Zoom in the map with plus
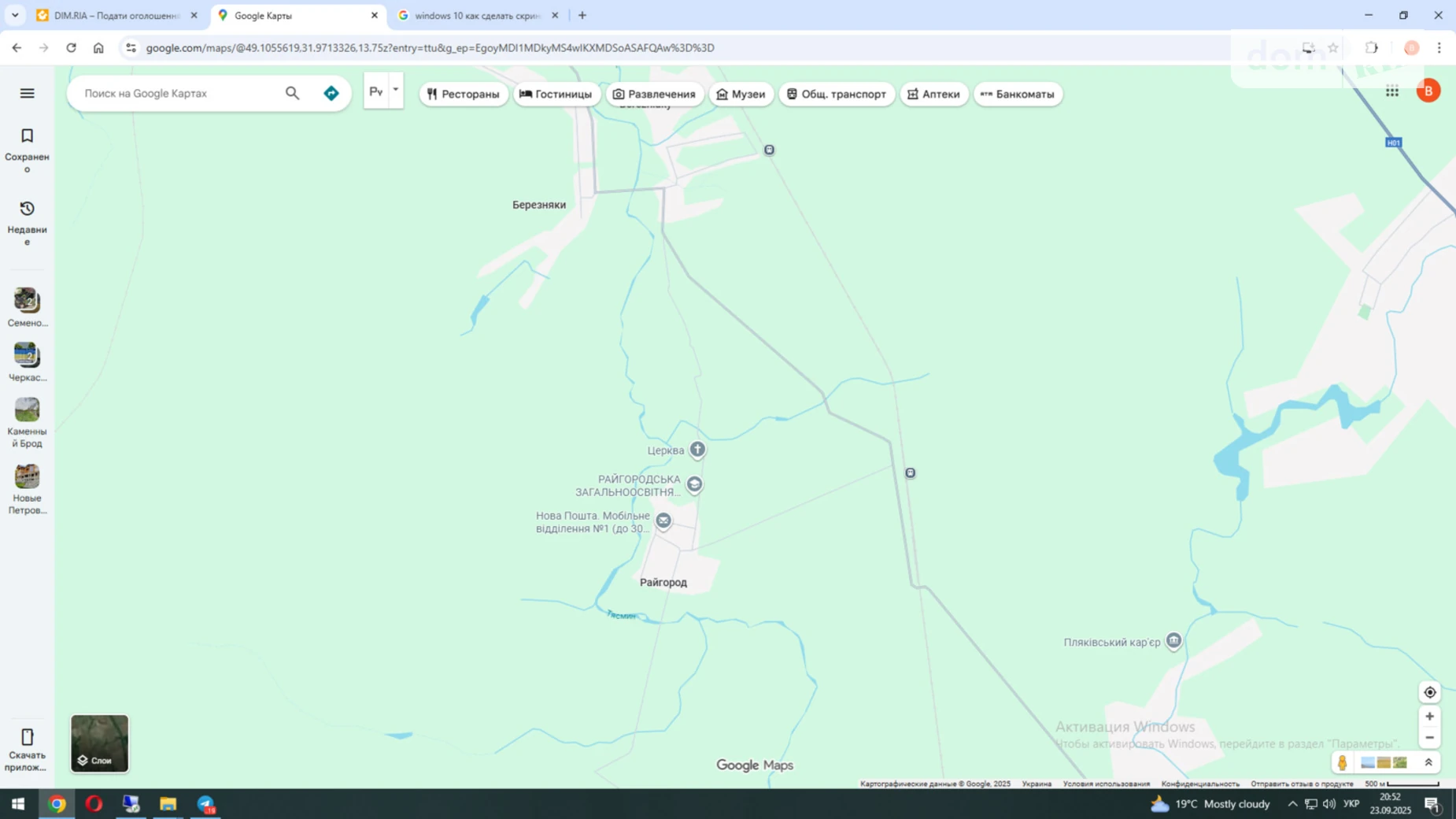 pyautogui.click(x=1429, y=717)
